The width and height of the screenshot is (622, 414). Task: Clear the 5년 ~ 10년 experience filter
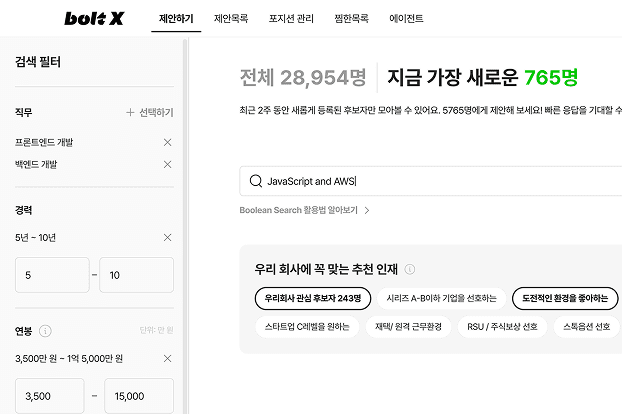click(x=167, y=238)
